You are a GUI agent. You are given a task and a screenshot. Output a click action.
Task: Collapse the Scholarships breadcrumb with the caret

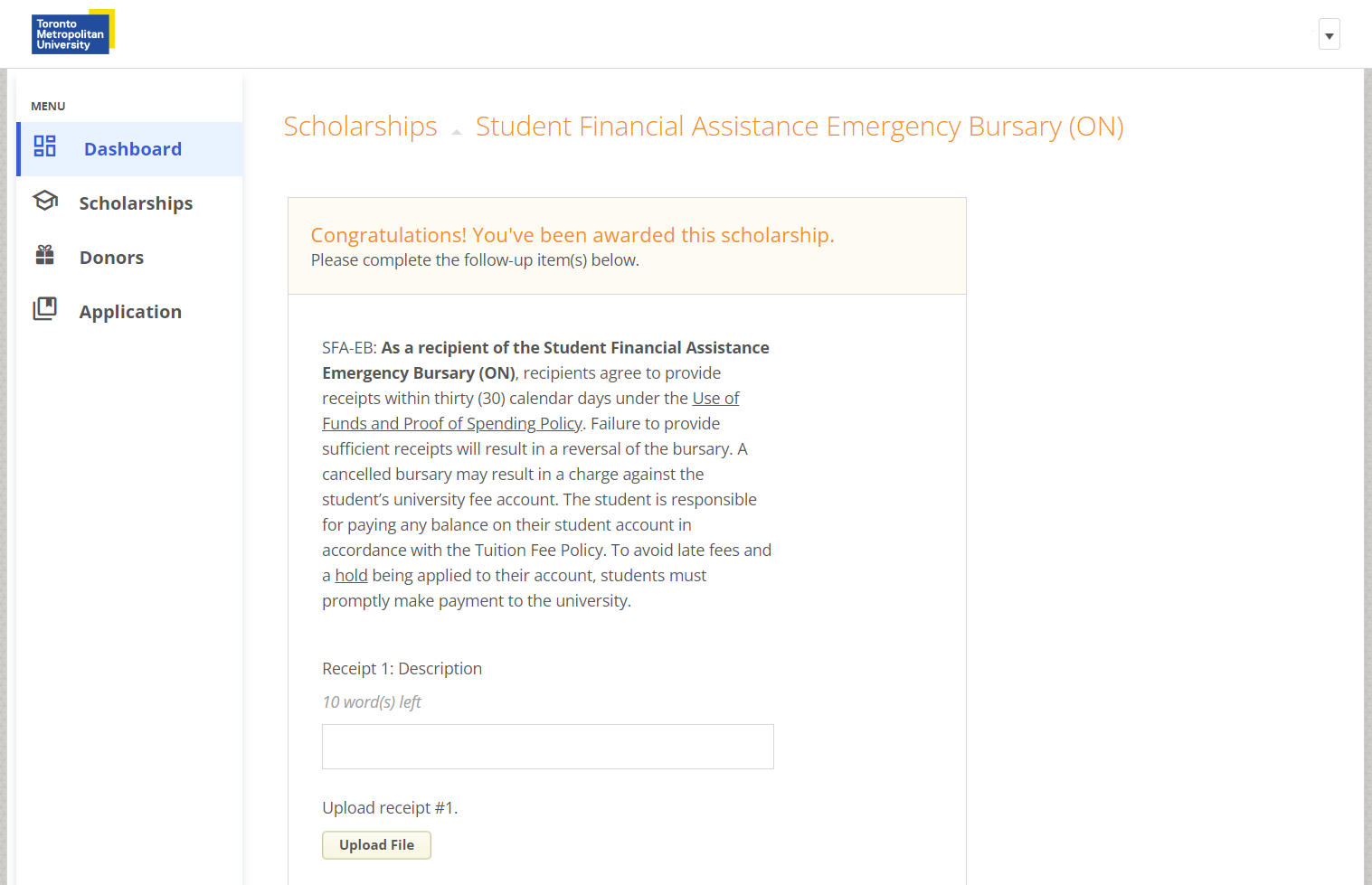pyautogui.click(x=457, y=130)
